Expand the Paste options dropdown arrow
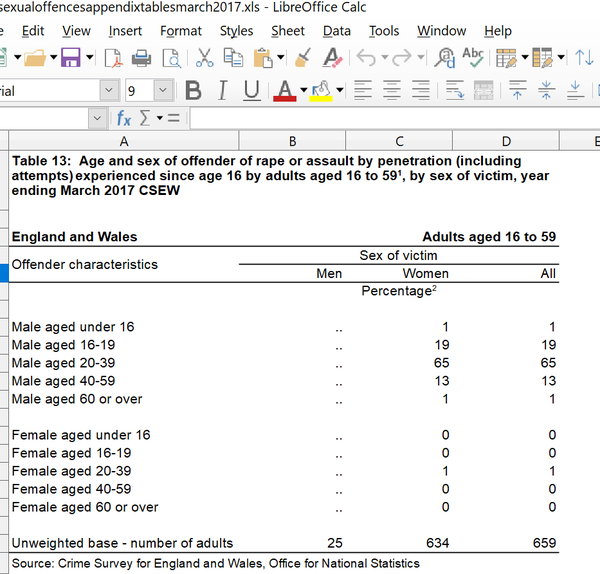The image size is (600, 574). click(x=280, y=58)
